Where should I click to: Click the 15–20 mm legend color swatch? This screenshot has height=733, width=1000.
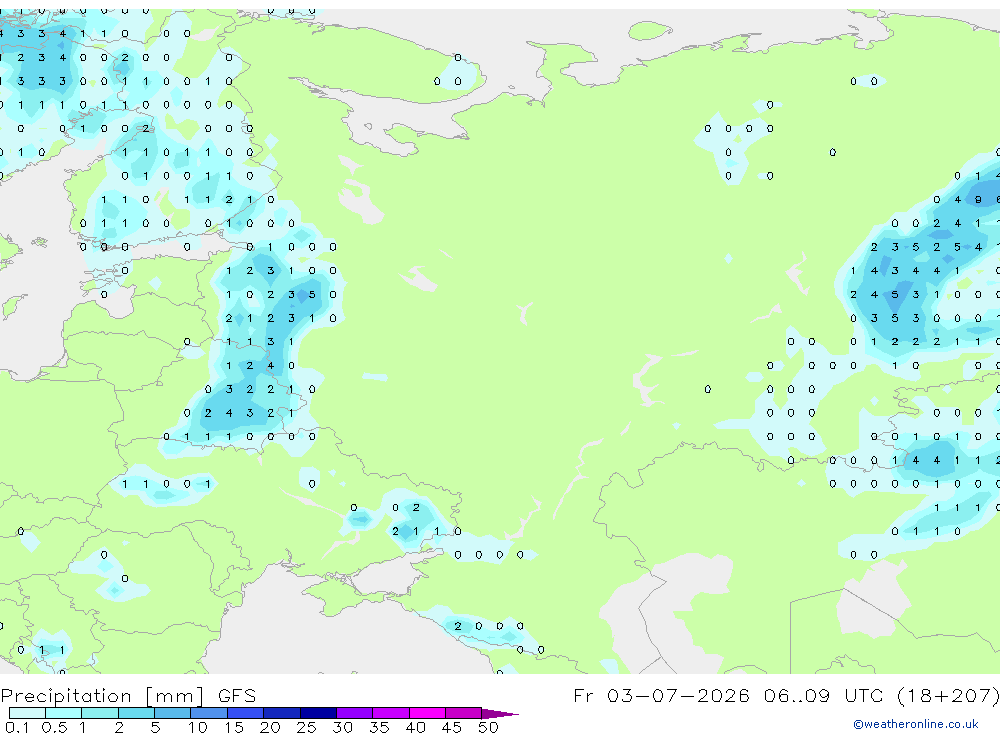click(x=246, y=713)
